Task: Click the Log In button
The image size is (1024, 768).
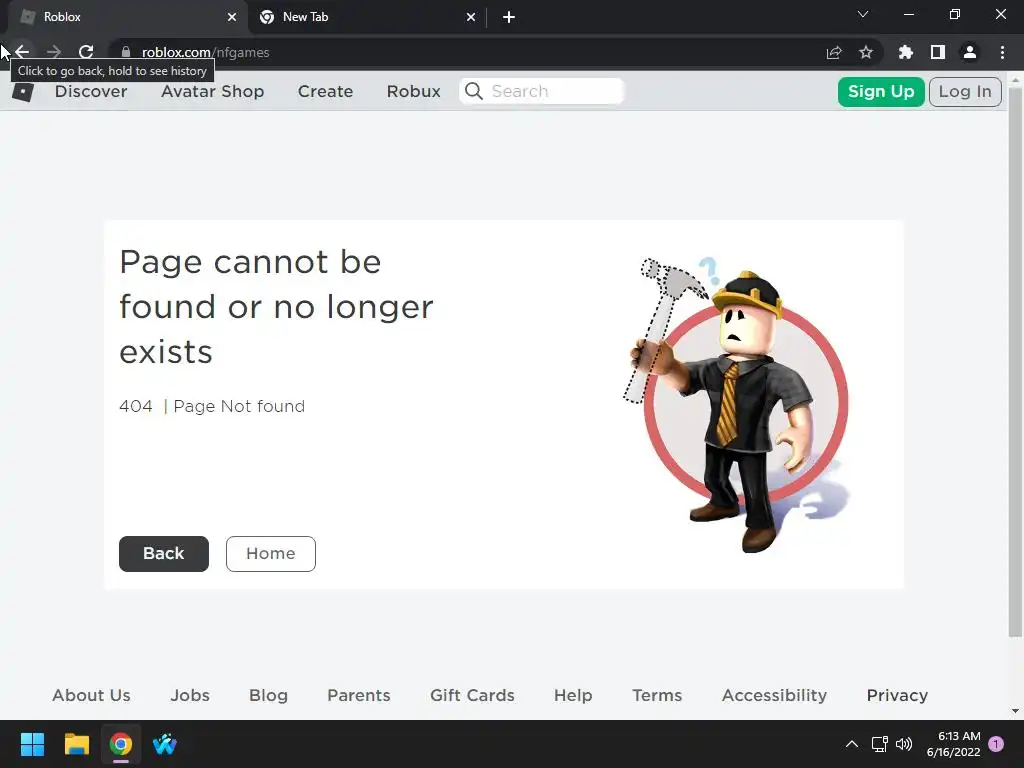Action: pos(965,91)
